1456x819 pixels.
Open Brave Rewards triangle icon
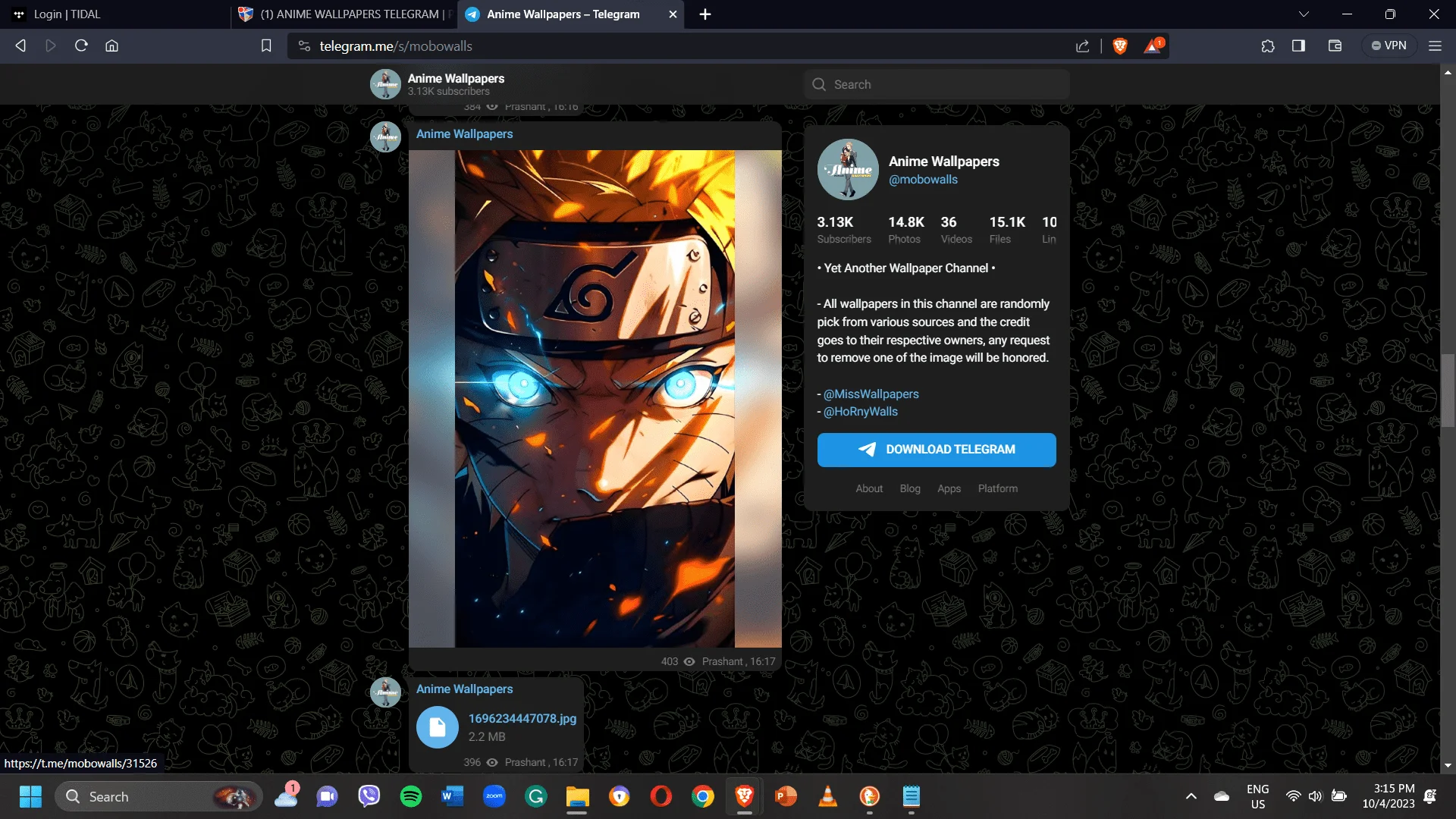click(1153, 45)
